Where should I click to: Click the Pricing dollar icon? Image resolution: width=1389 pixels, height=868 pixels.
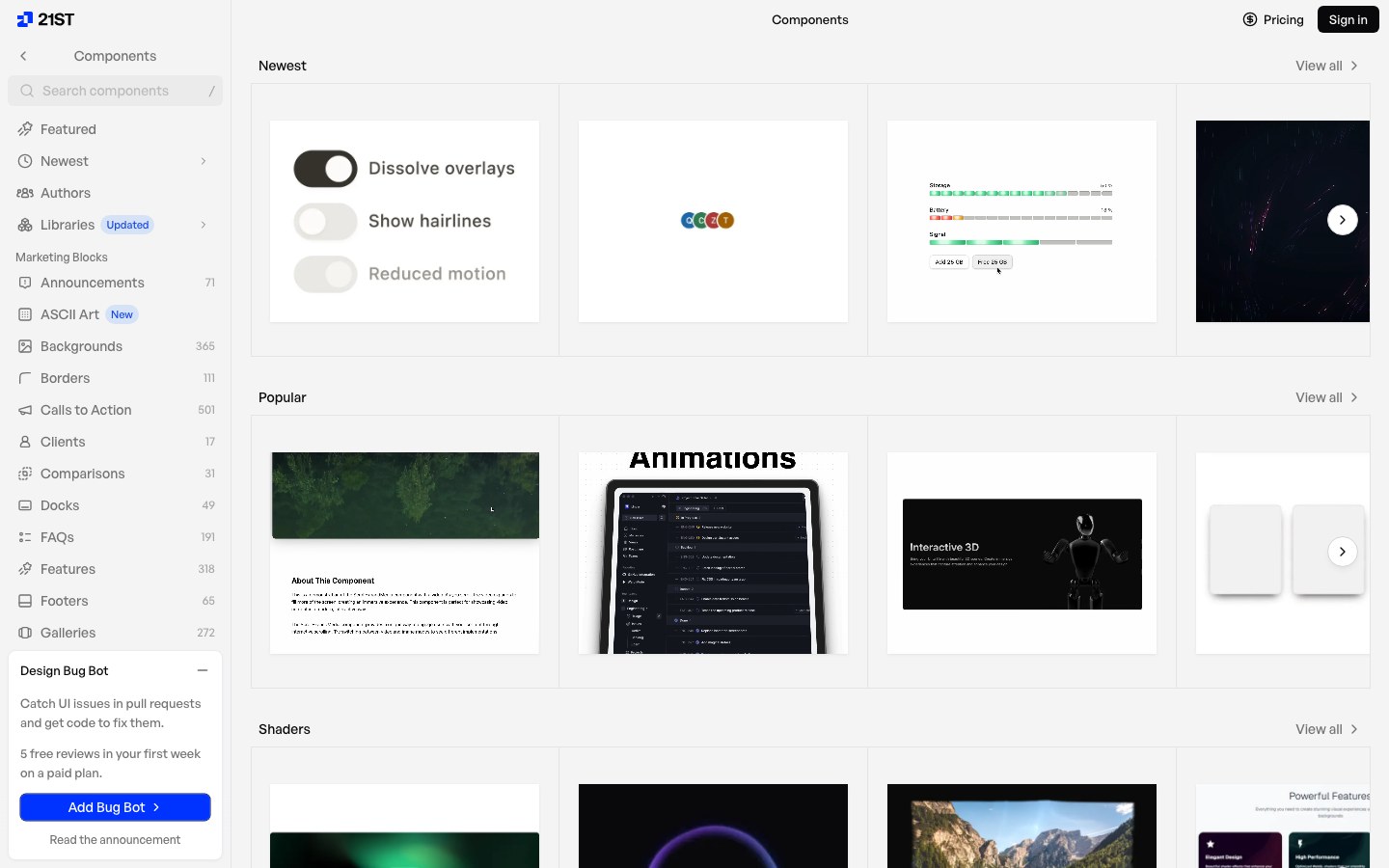1250,19
